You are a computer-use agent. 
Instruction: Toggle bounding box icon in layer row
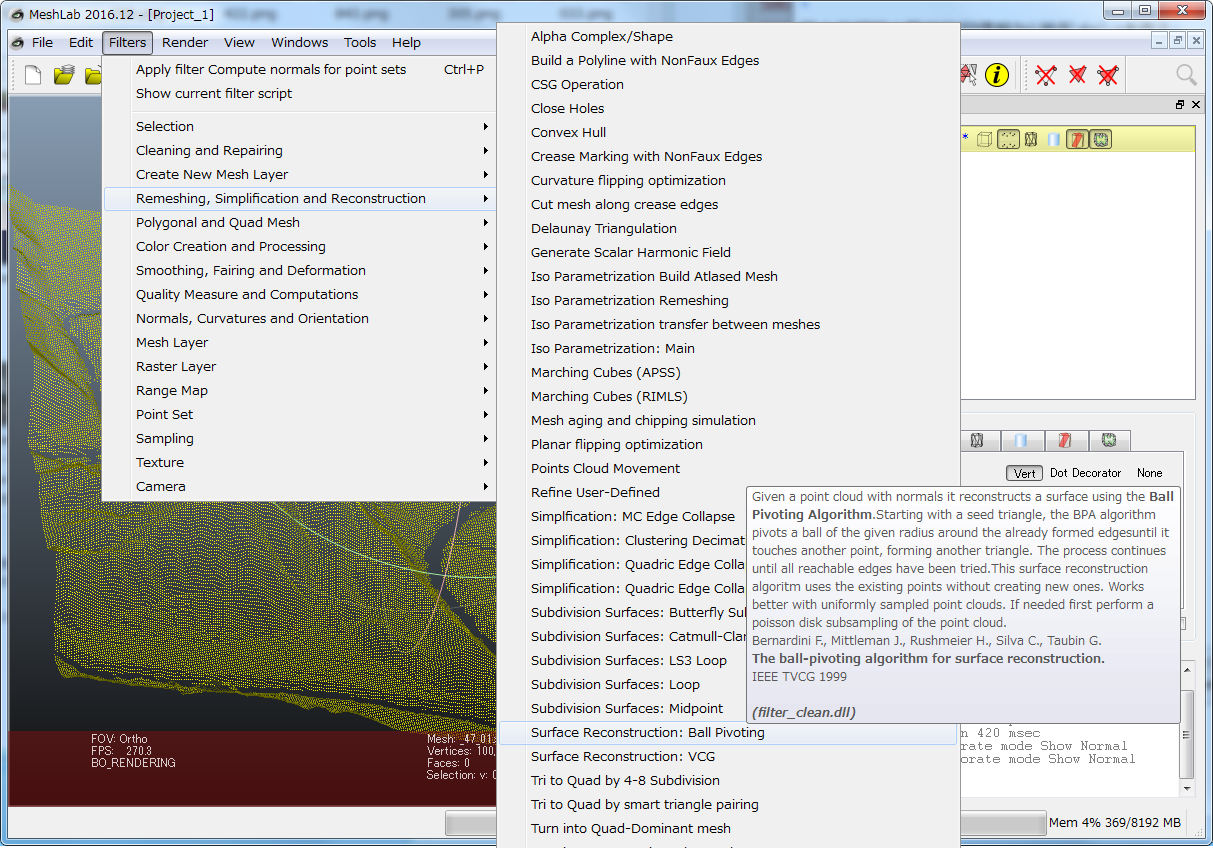coord(984,140)
